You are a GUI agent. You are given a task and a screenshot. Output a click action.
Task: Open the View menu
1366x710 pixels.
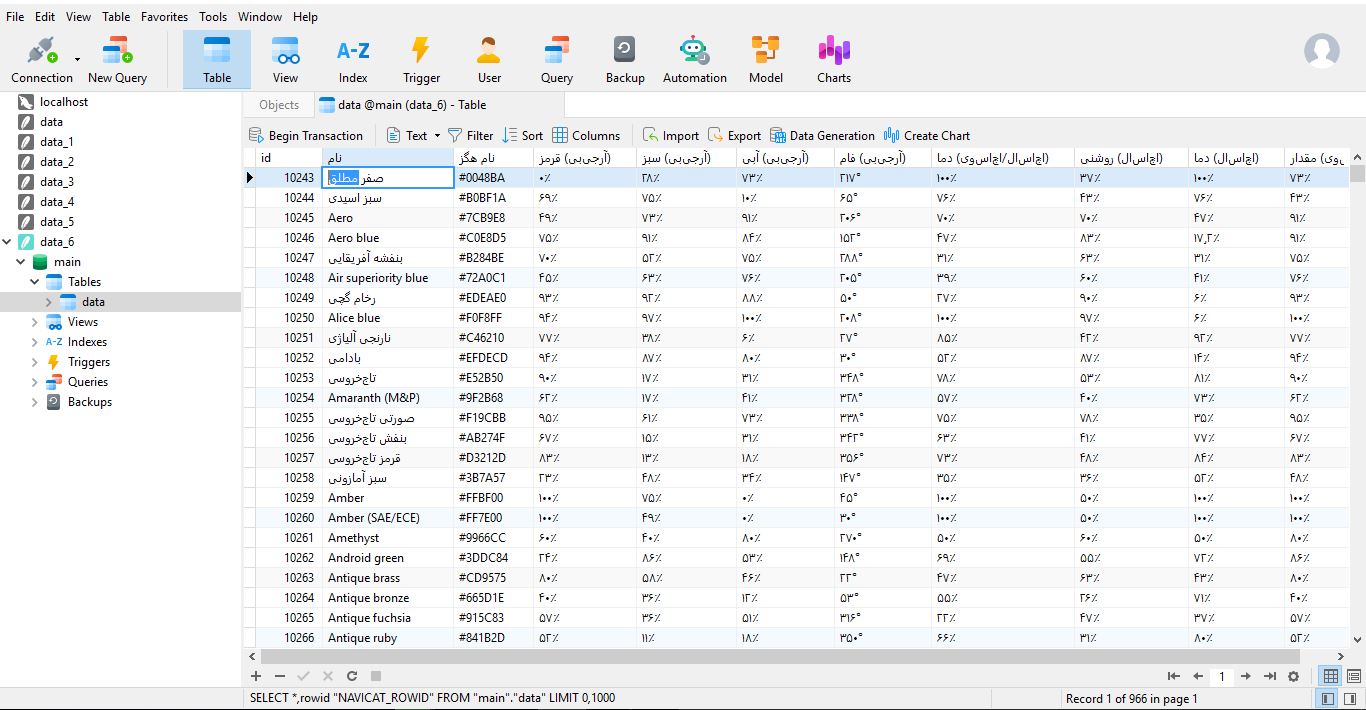click(x=78, y=16)
